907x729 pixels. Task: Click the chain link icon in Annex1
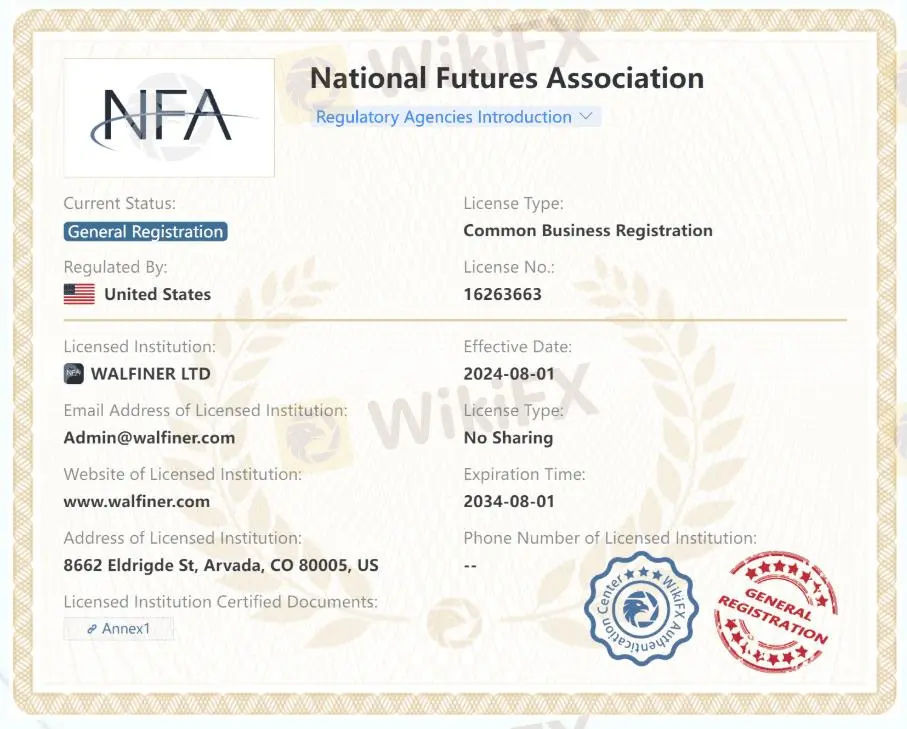(92, 629)
